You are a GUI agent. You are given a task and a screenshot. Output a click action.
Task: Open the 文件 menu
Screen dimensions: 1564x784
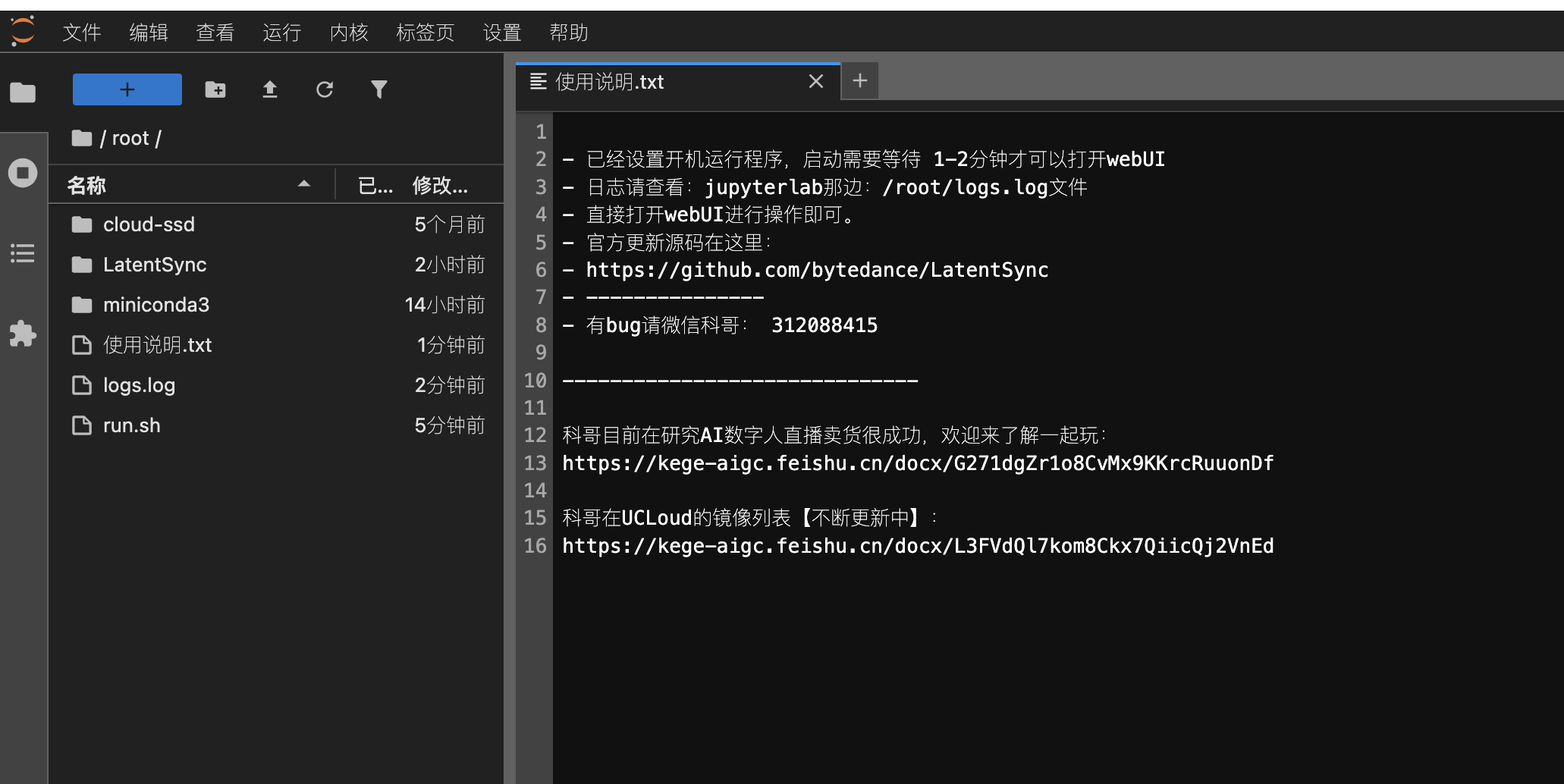82,33
